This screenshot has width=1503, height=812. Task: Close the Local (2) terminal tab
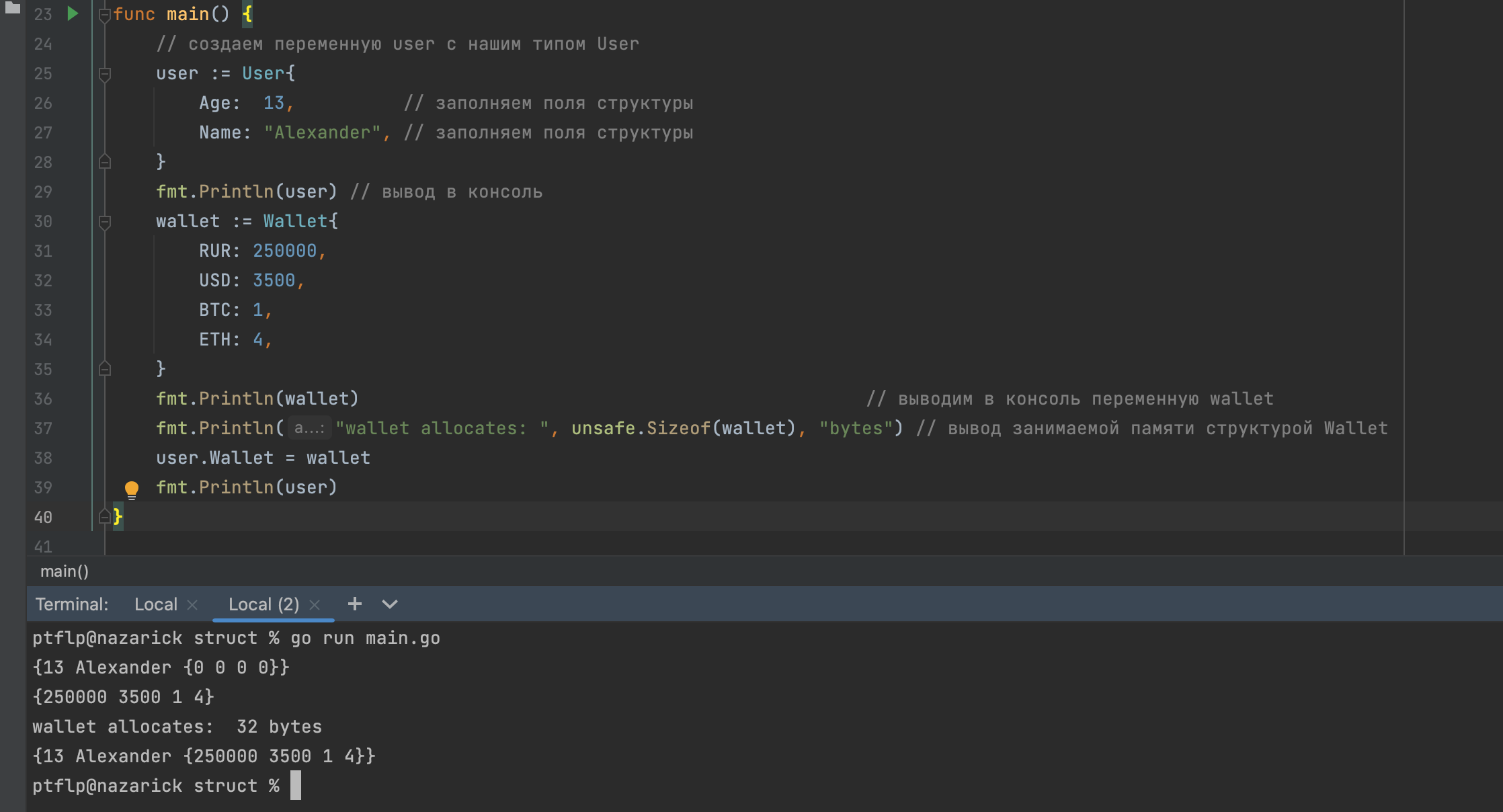[315, 604]
